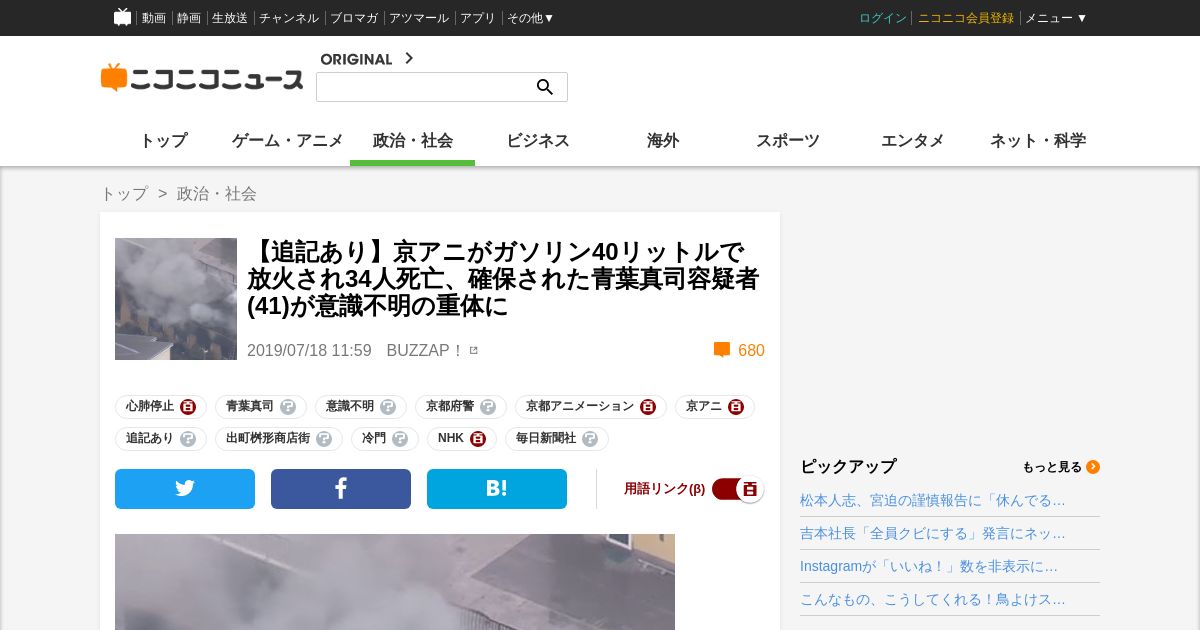Click the ORIGINAL label above search
This screenshot has height=630, width=1200.
[356, 59]
